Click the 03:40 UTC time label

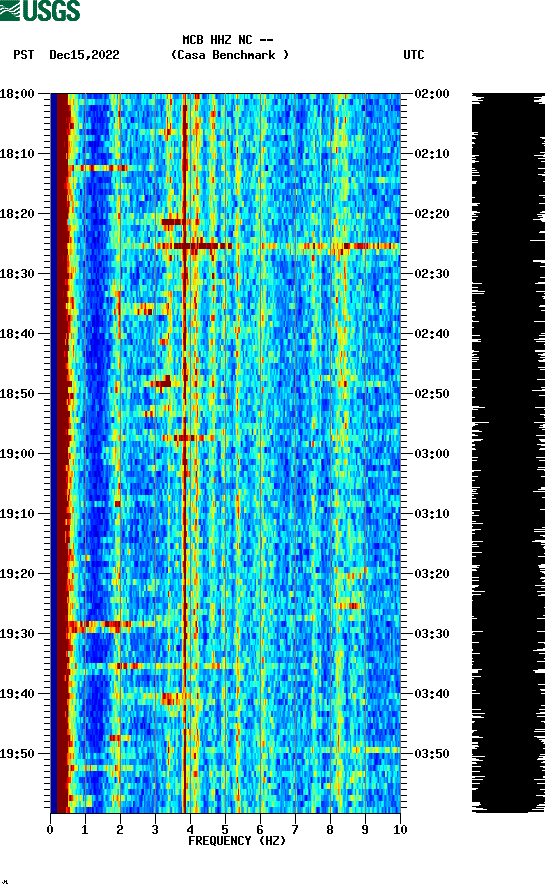pyautogui.click(x=432, y=694)
